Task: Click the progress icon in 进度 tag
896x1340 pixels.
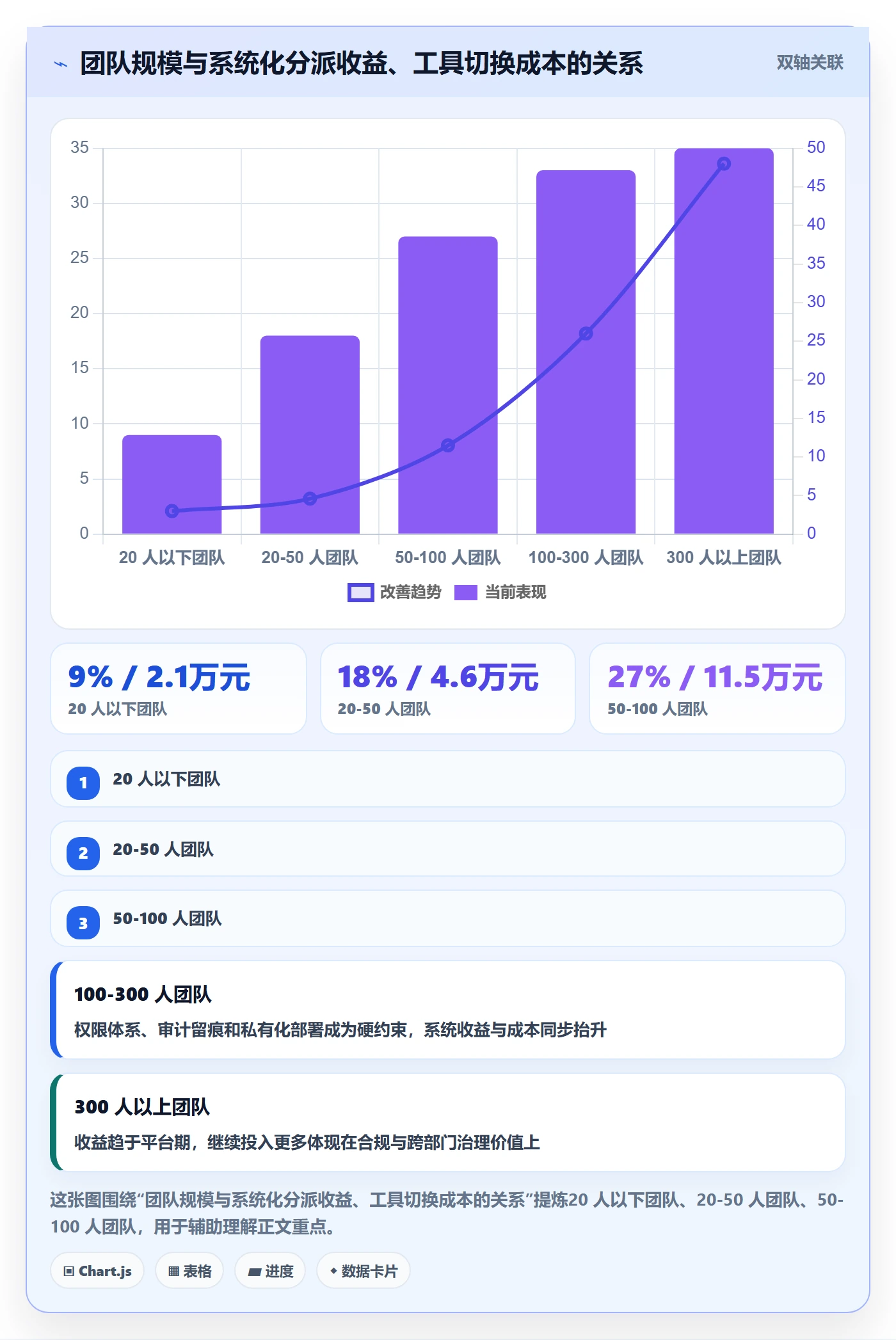Action: [255, 1272]
